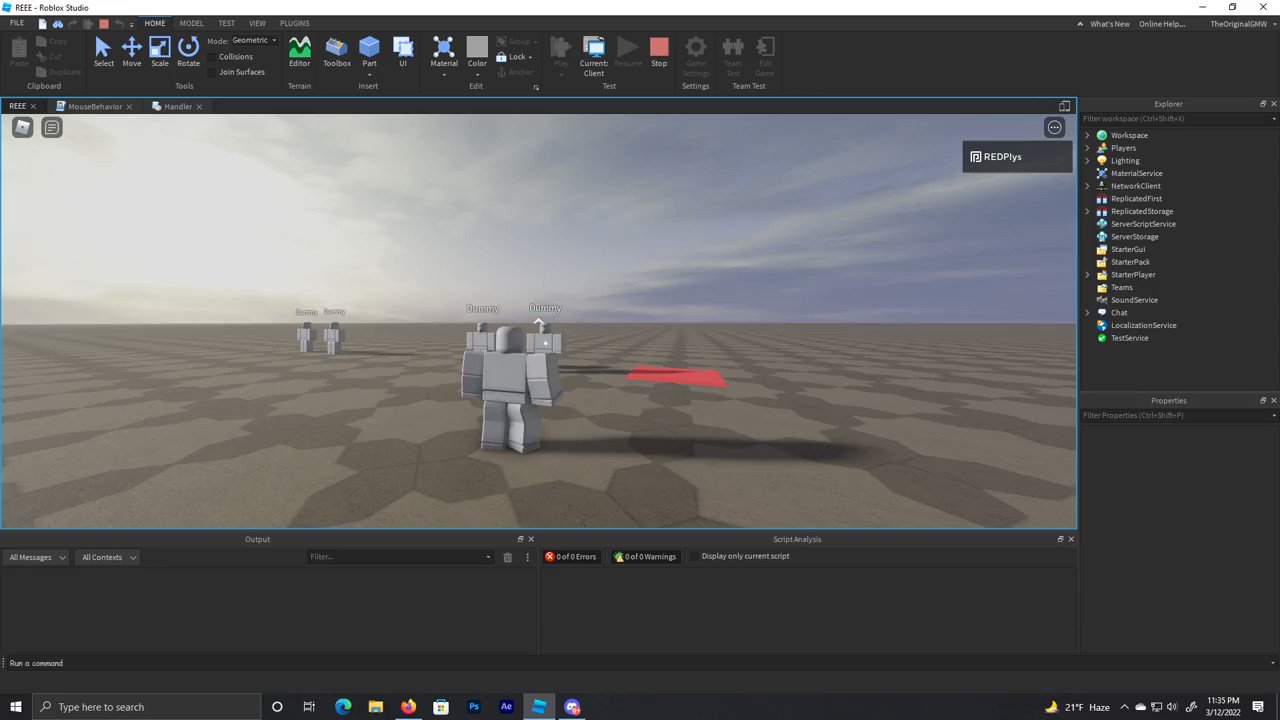This screenshot has height=720, width=1280.
Task: Activate the Select tool
Action: point(103,50)
